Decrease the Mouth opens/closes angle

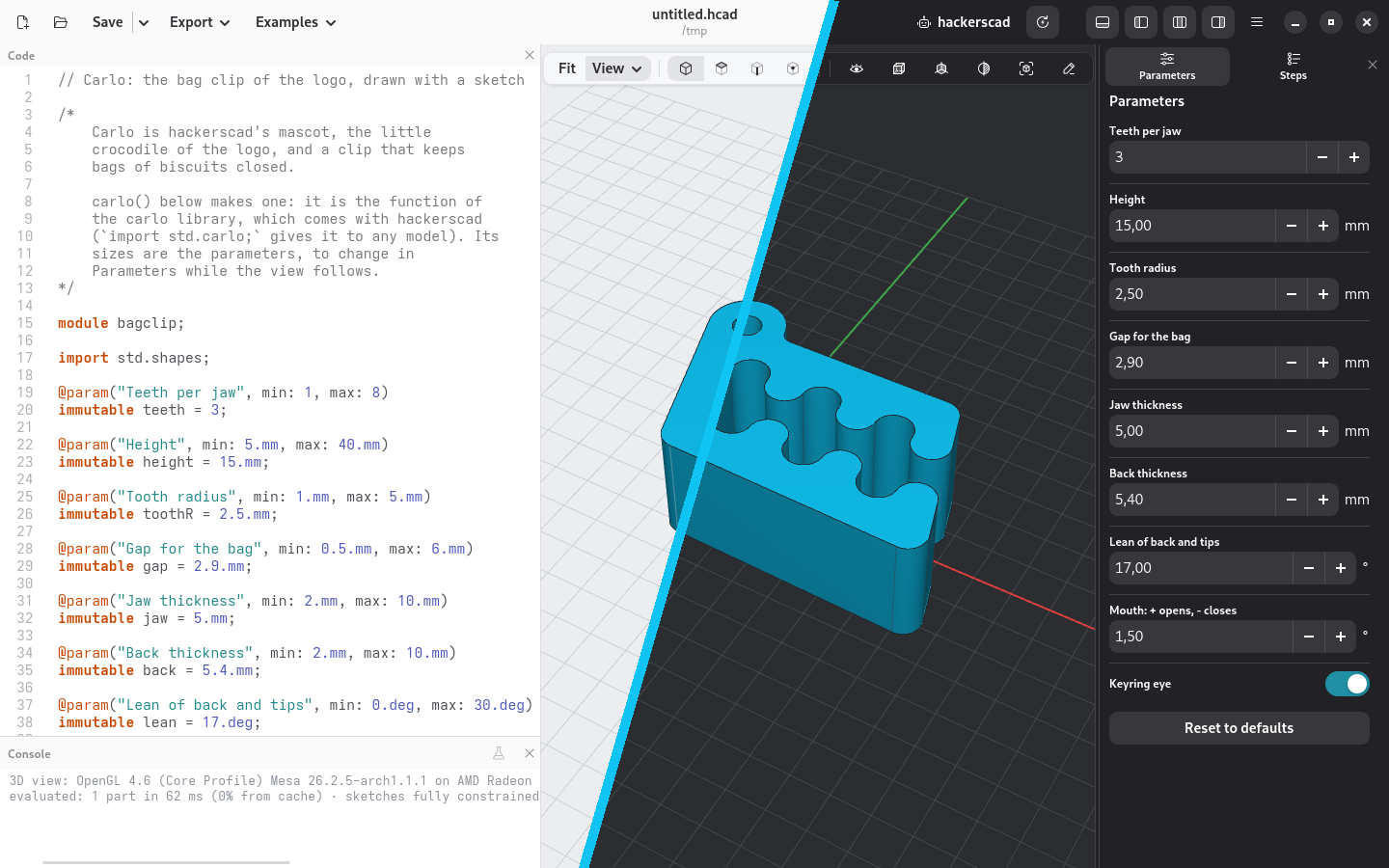coord(1309,637)
